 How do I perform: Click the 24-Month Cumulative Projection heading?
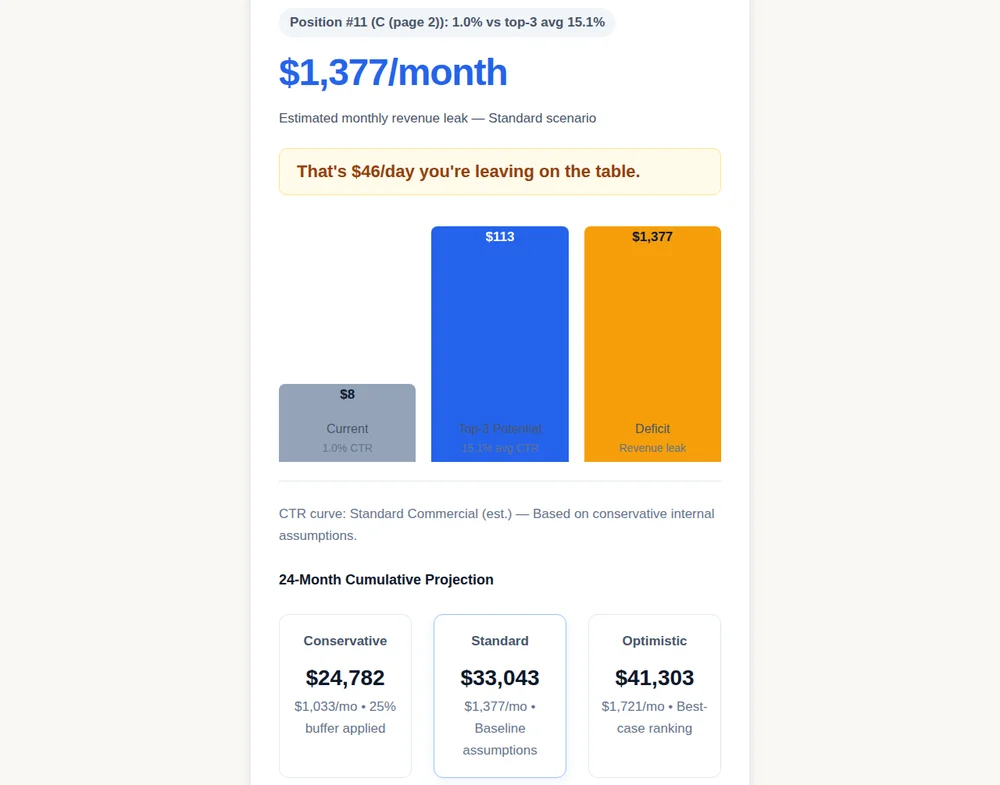pyautogui.click(x=386, y=580)
